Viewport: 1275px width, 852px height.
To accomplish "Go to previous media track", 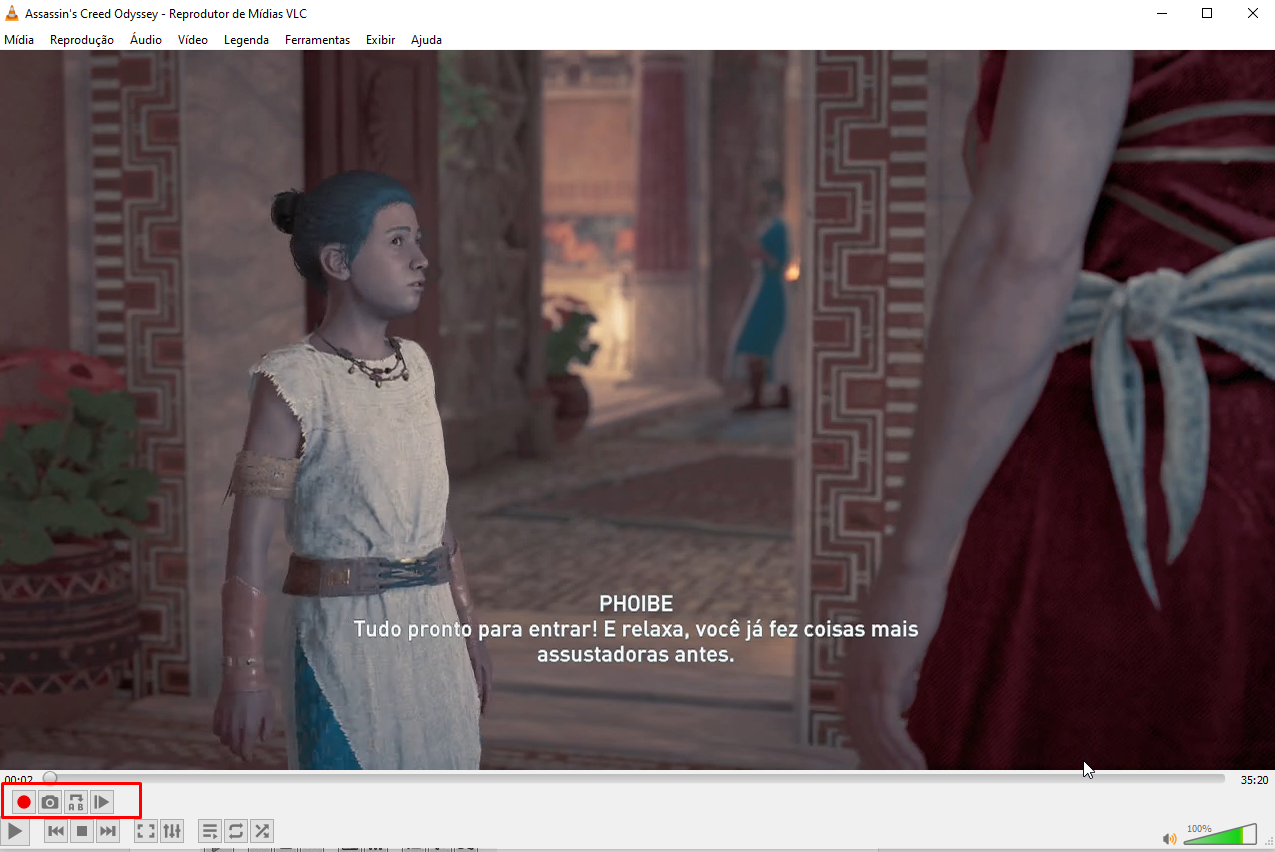I will click(56, 831).
